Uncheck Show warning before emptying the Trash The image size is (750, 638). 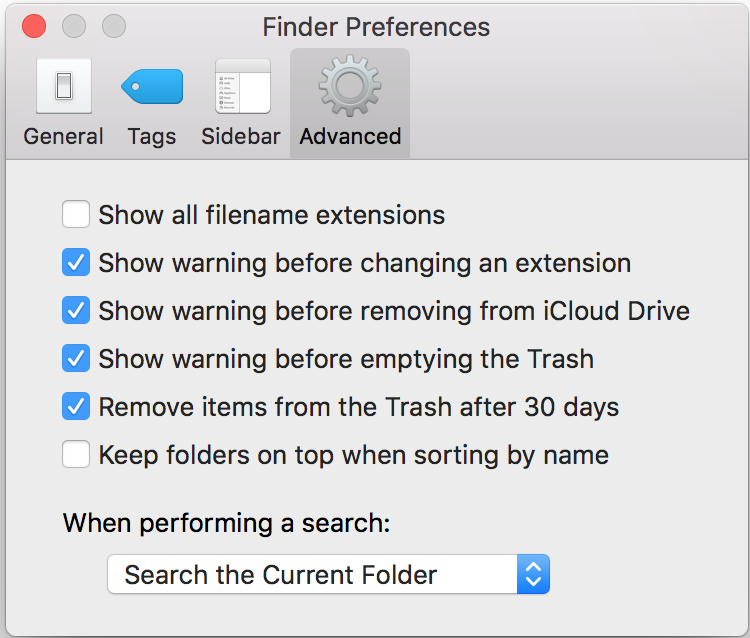[76, 359]
